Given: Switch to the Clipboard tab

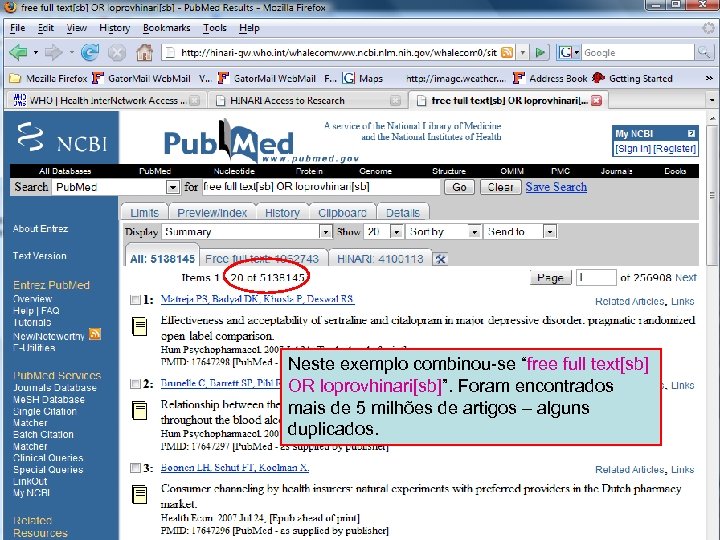Looking at the screenshot, I should pyautogui.click(x=343, y=213).
